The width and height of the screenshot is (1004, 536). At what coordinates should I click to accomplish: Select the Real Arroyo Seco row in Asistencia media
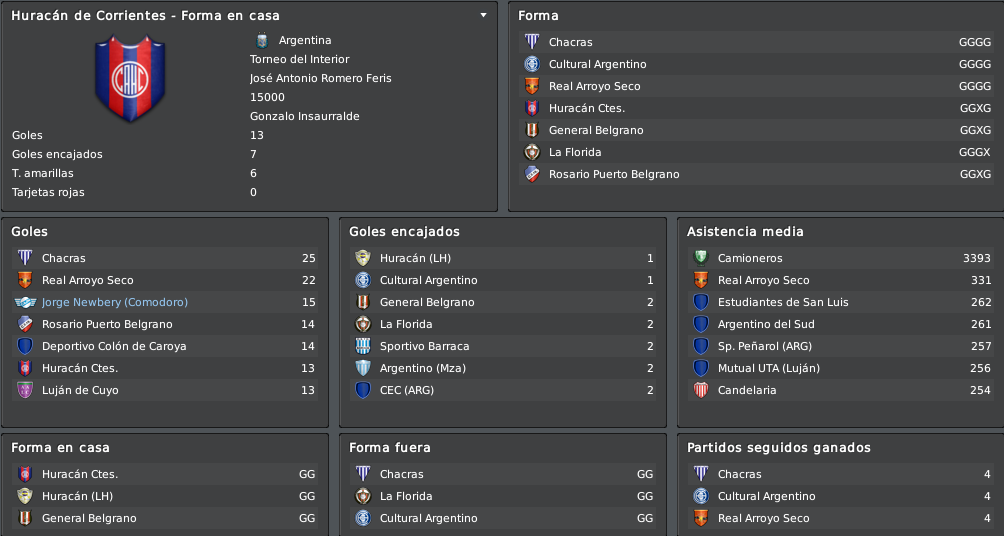pos(841,280)
